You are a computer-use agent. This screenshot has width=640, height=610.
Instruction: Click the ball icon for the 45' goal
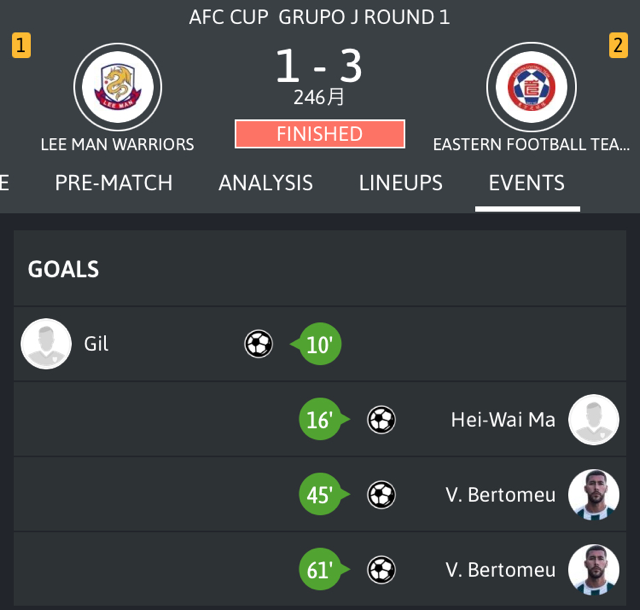point(381,494)
